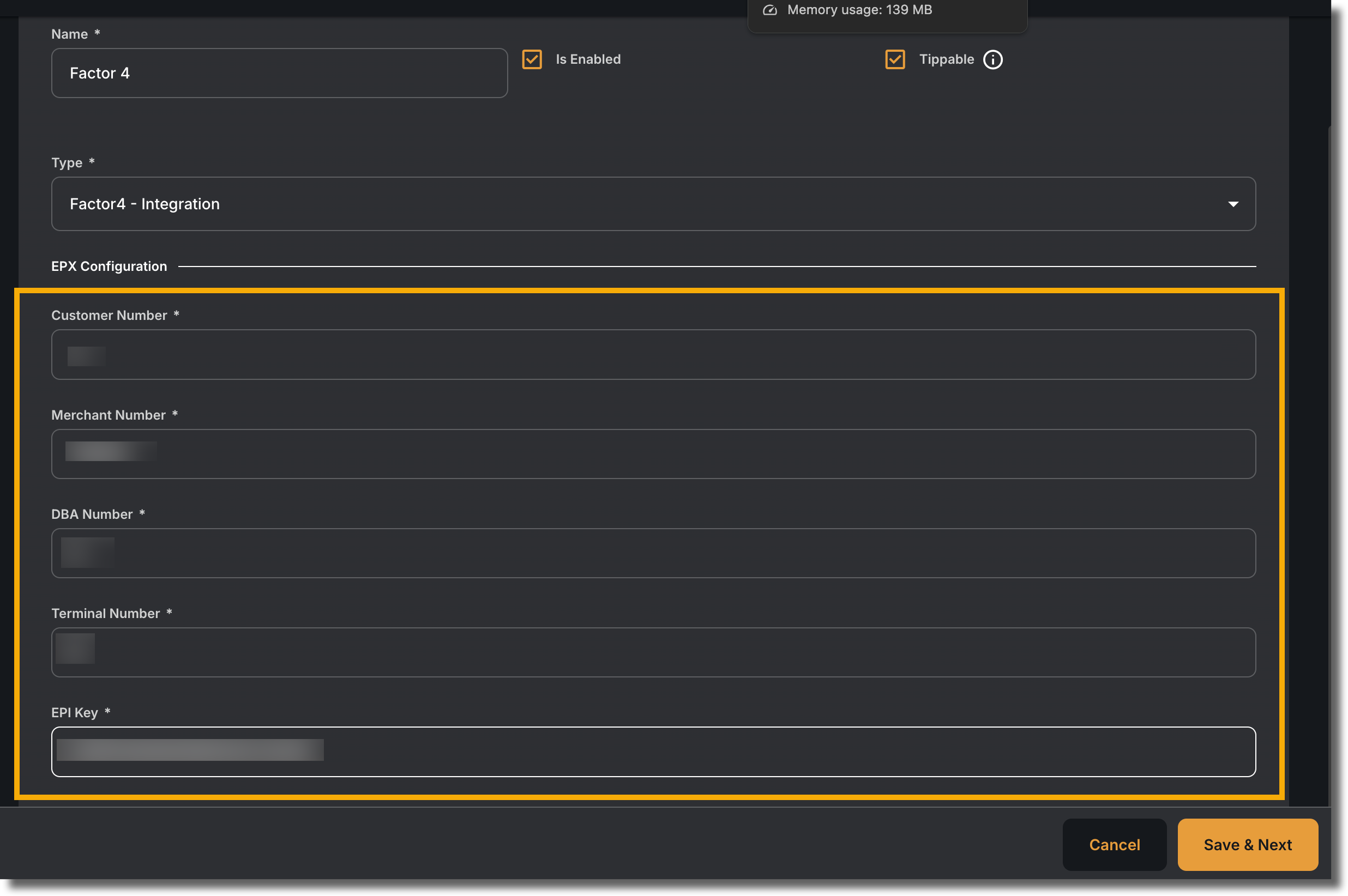Select the Merchant Number field

coord(653,453)
